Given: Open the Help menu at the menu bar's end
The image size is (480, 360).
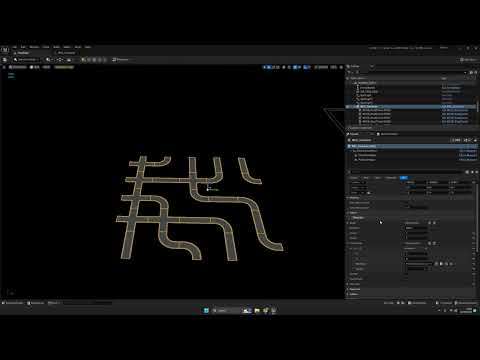Looking at the screenshot, I should [x=88, y=47].
